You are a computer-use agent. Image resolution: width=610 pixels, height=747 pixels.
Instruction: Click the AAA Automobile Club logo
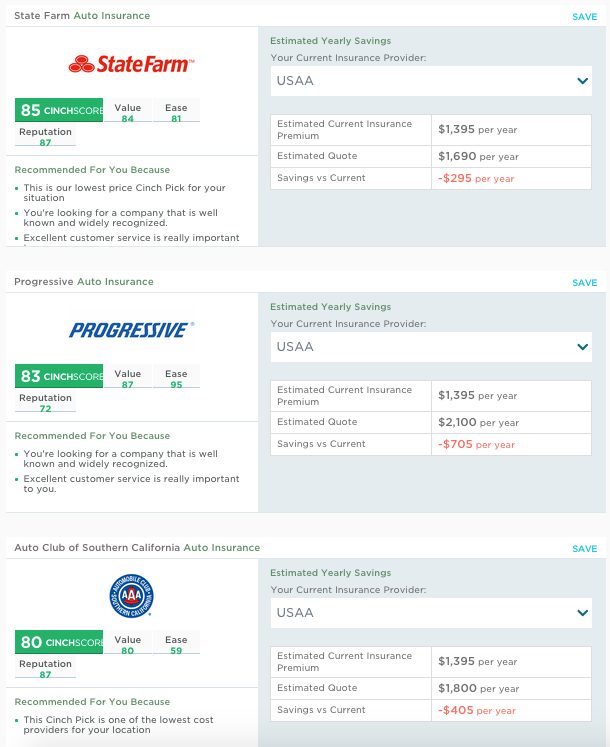click(x=131, y=596)
